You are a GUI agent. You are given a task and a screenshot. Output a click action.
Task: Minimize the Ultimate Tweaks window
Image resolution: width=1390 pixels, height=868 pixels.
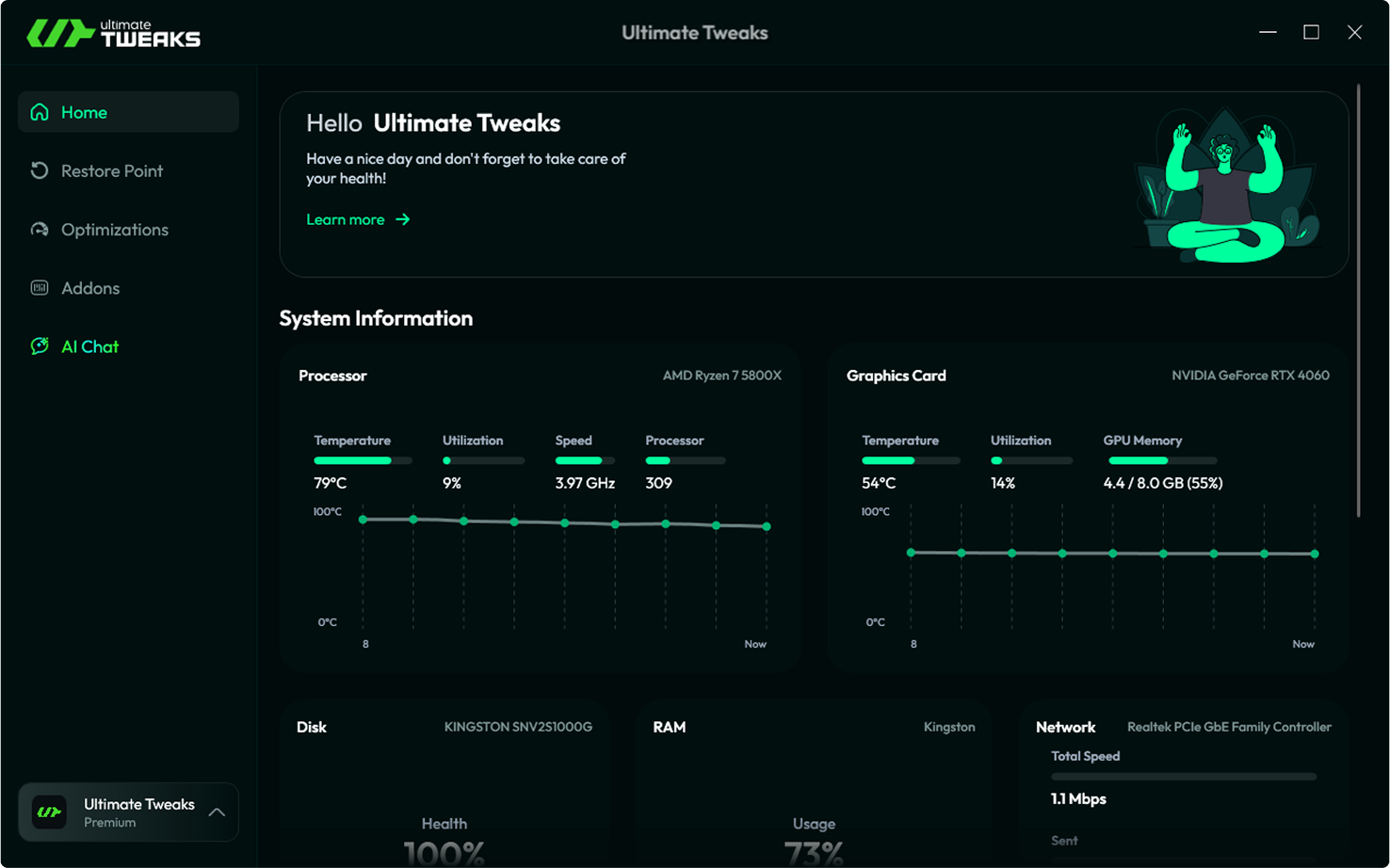point(1268,32)
